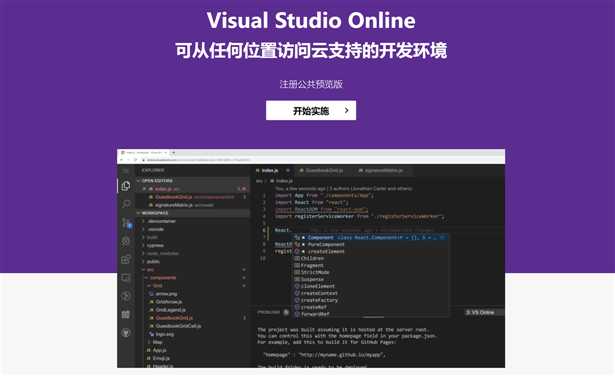Viewport: 615px width, 376px height.
Task: Open the Remote Explorer monitor icon
Action: [x=126, y=278]
